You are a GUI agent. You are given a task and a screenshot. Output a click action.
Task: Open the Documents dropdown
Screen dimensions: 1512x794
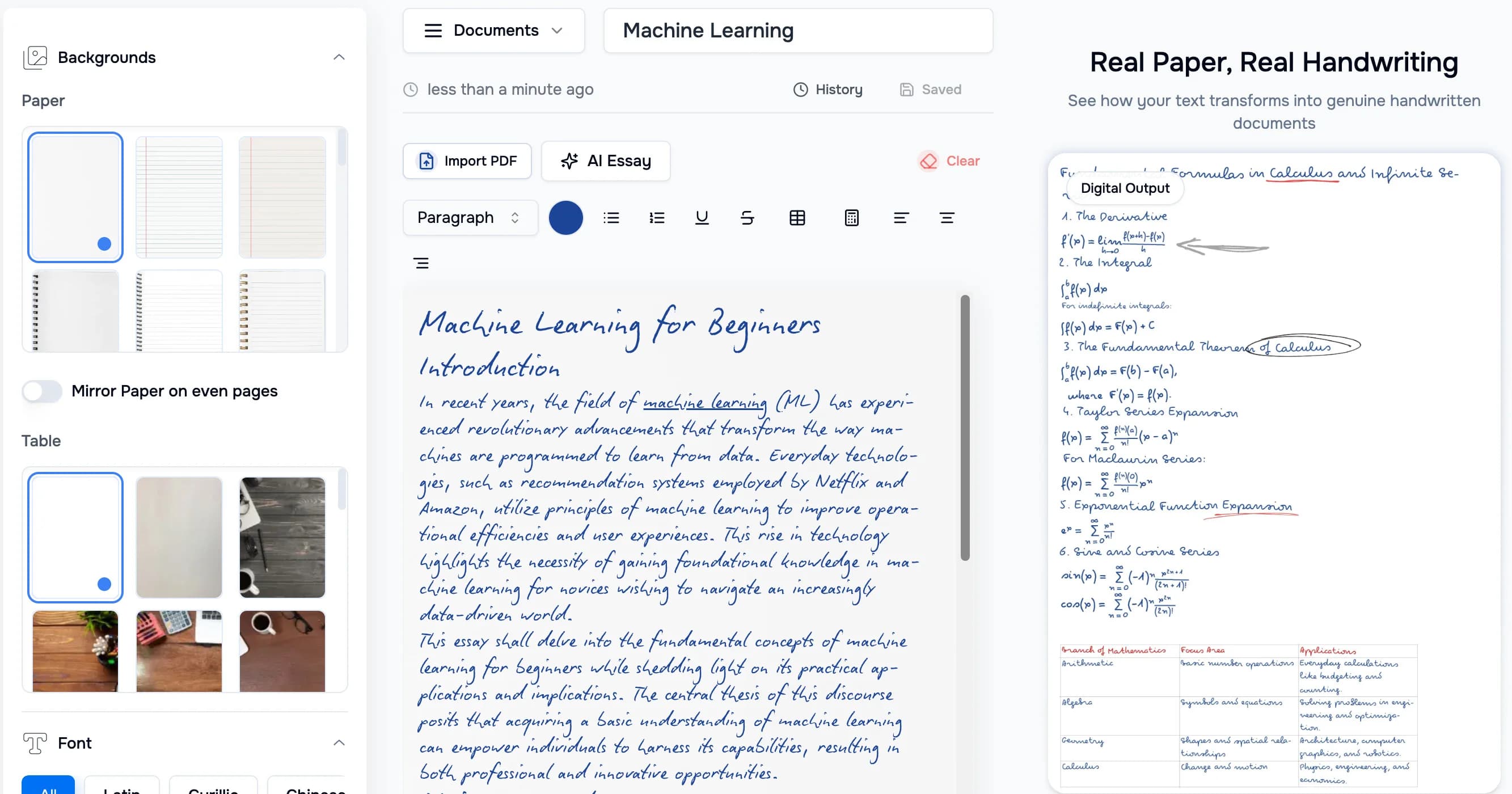pyautogui.click(x=493, y=31)
